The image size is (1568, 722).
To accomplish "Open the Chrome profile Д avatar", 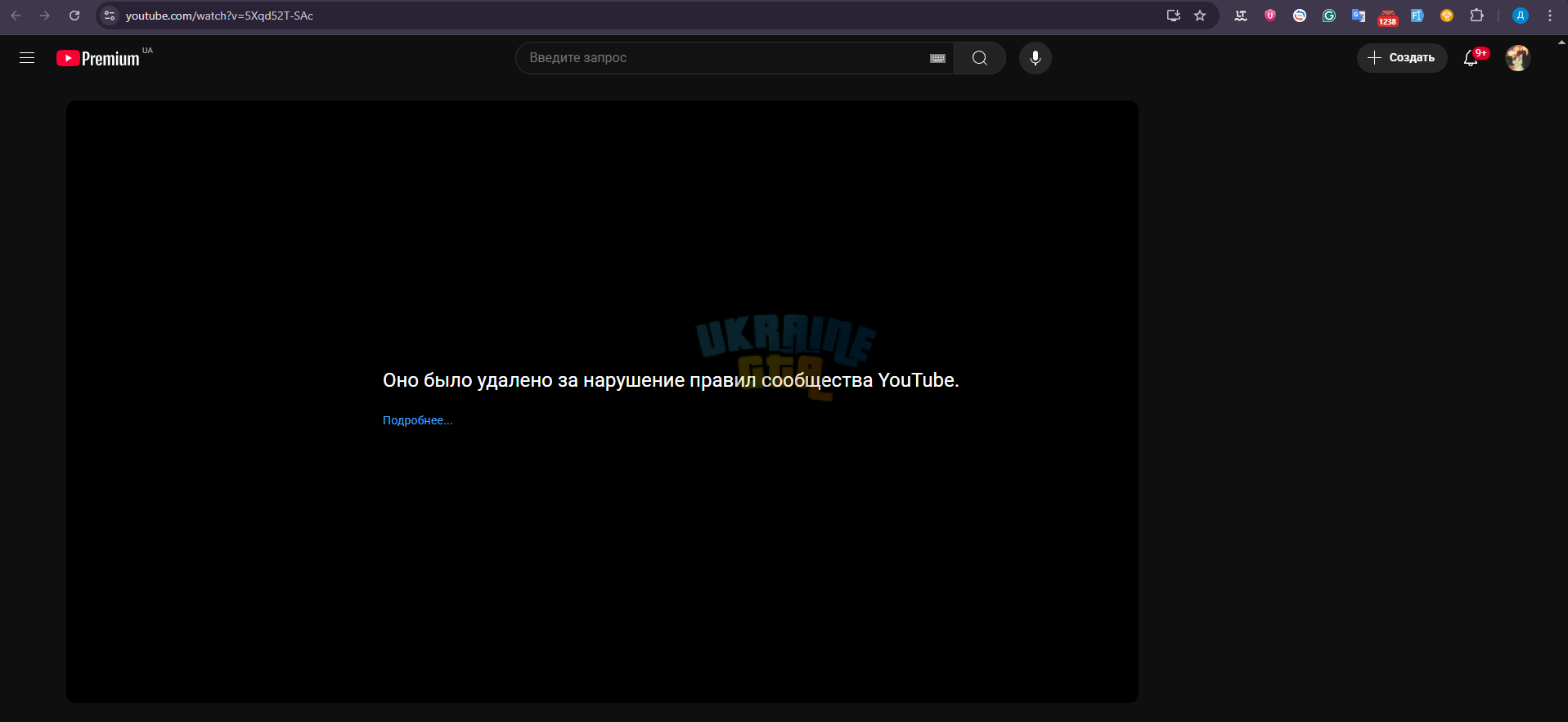I will pyautogui.click(x=1521, y=16).
